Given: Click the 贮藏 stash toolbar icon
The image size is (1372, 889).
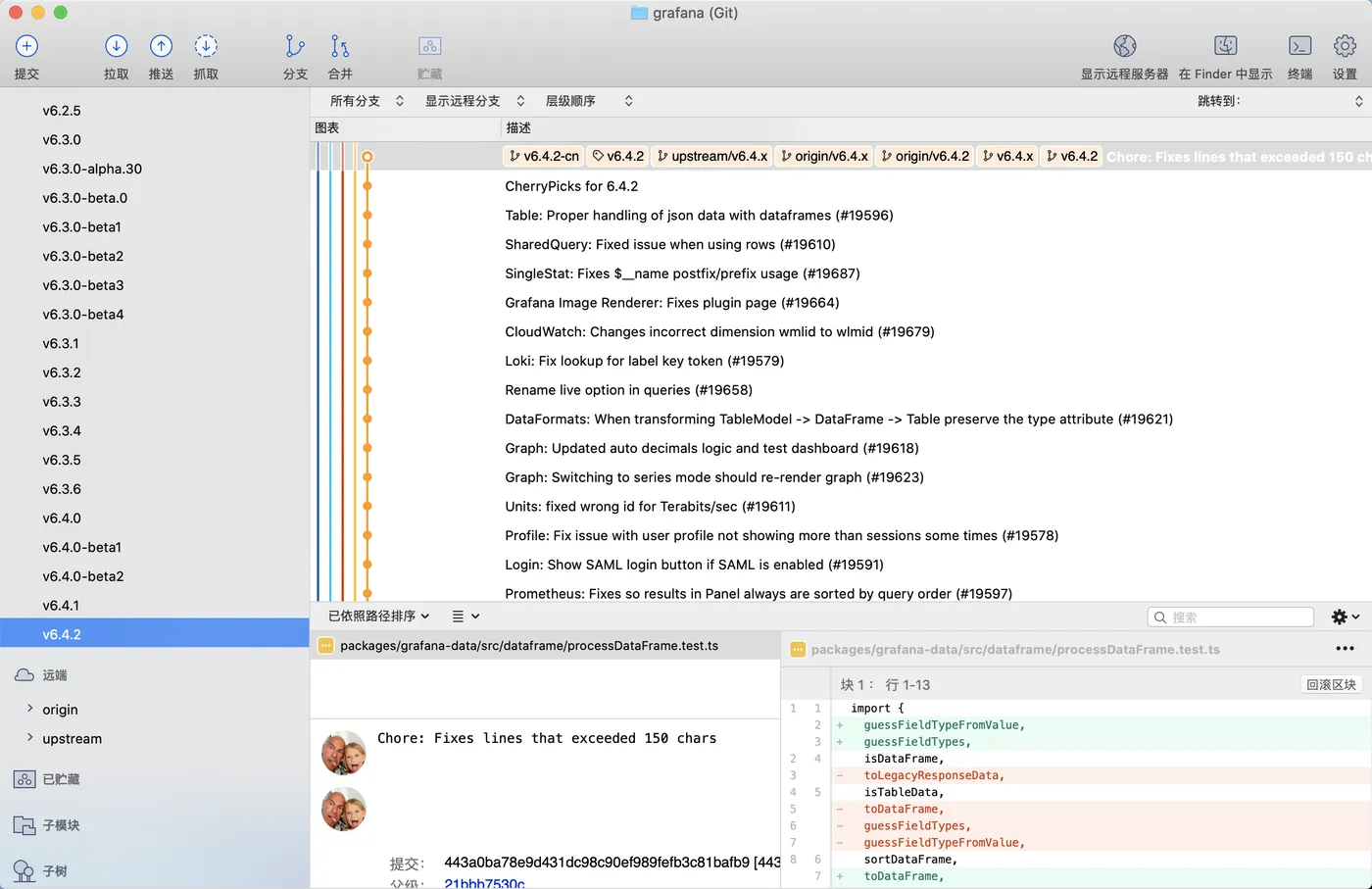Looking at the screenshot, I should [429, 46].
